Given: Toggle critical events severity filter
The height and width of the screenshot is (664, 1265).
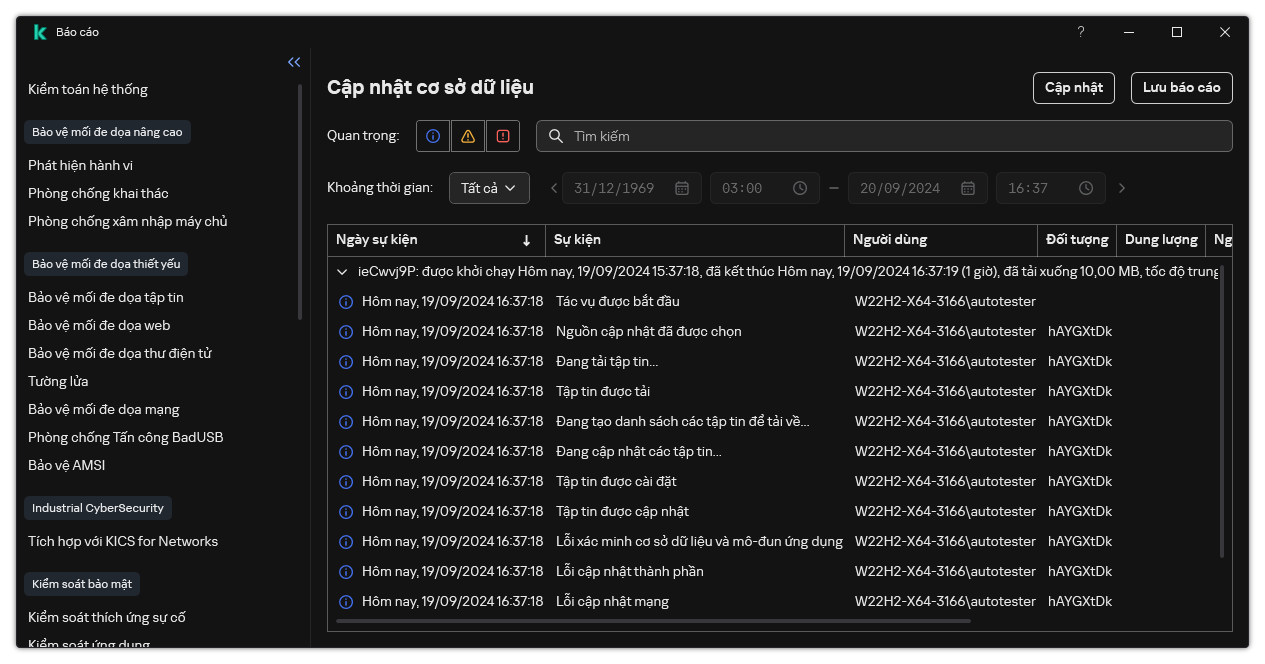Looking at the screenshot, I should click(x=502, y=136).
